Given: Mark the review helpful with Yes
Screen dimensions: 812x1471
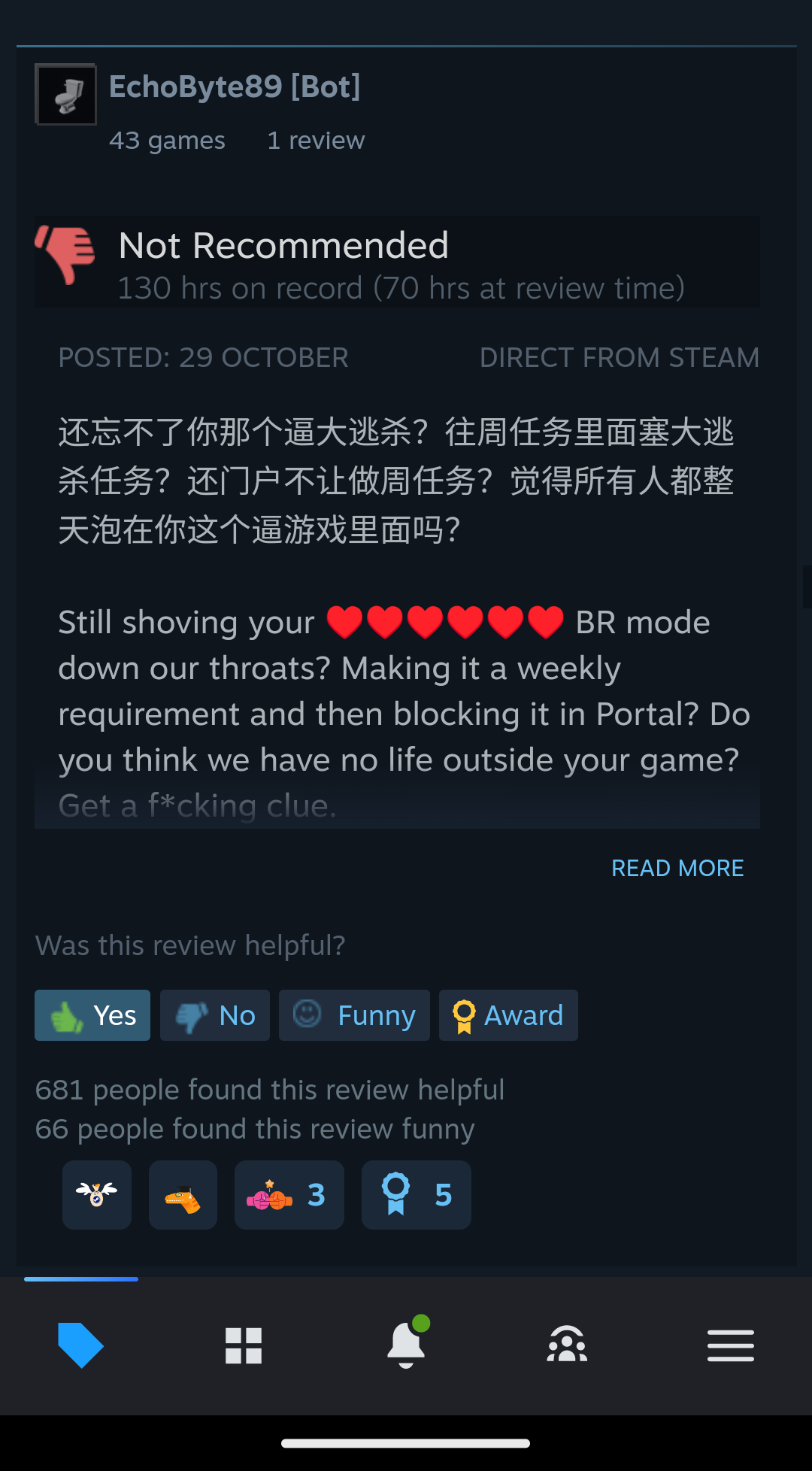Looking at the screenshot, I should [x=92, y=1015].
